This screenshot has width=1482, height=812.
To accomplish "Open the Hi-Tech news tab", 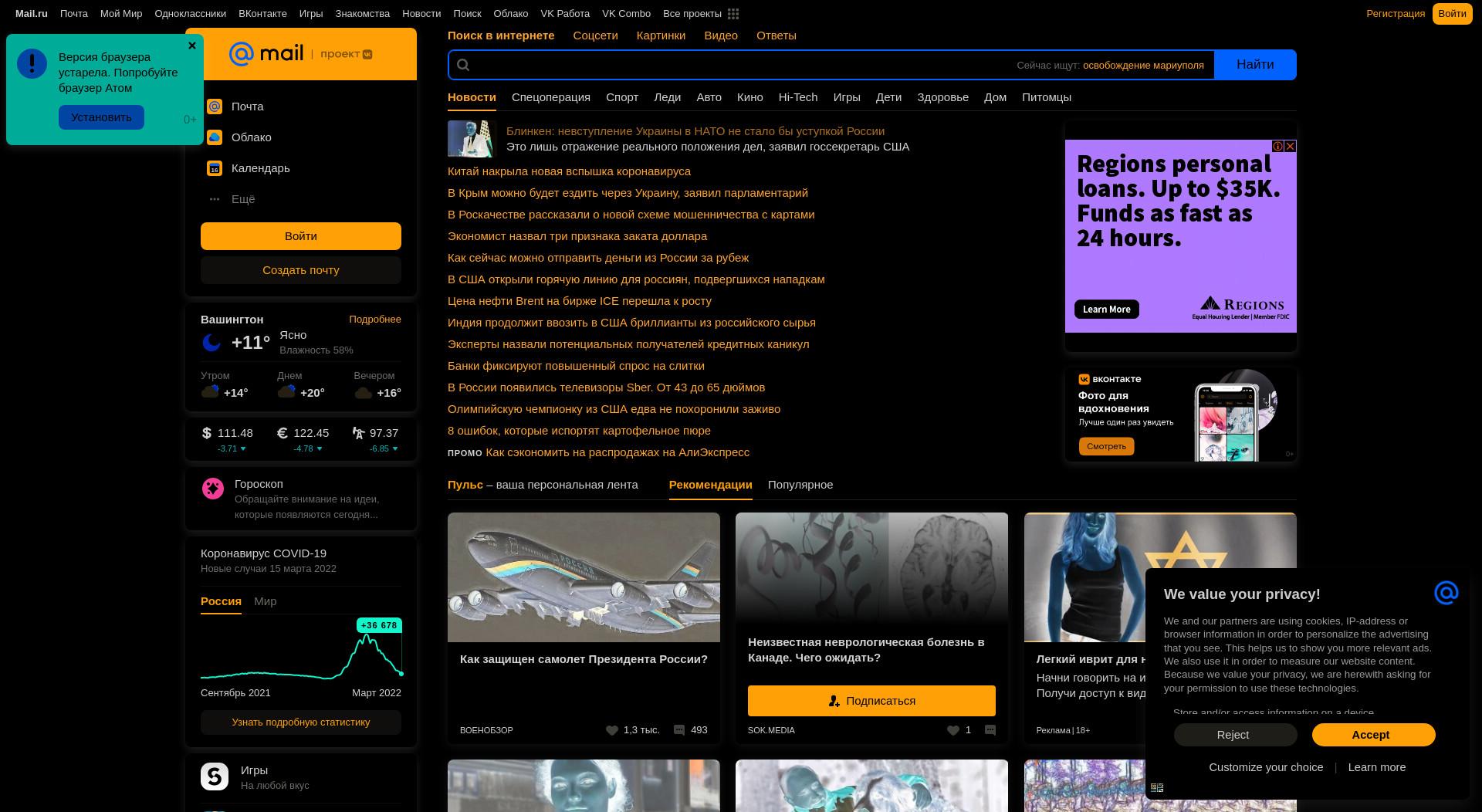I will [798, 97].
